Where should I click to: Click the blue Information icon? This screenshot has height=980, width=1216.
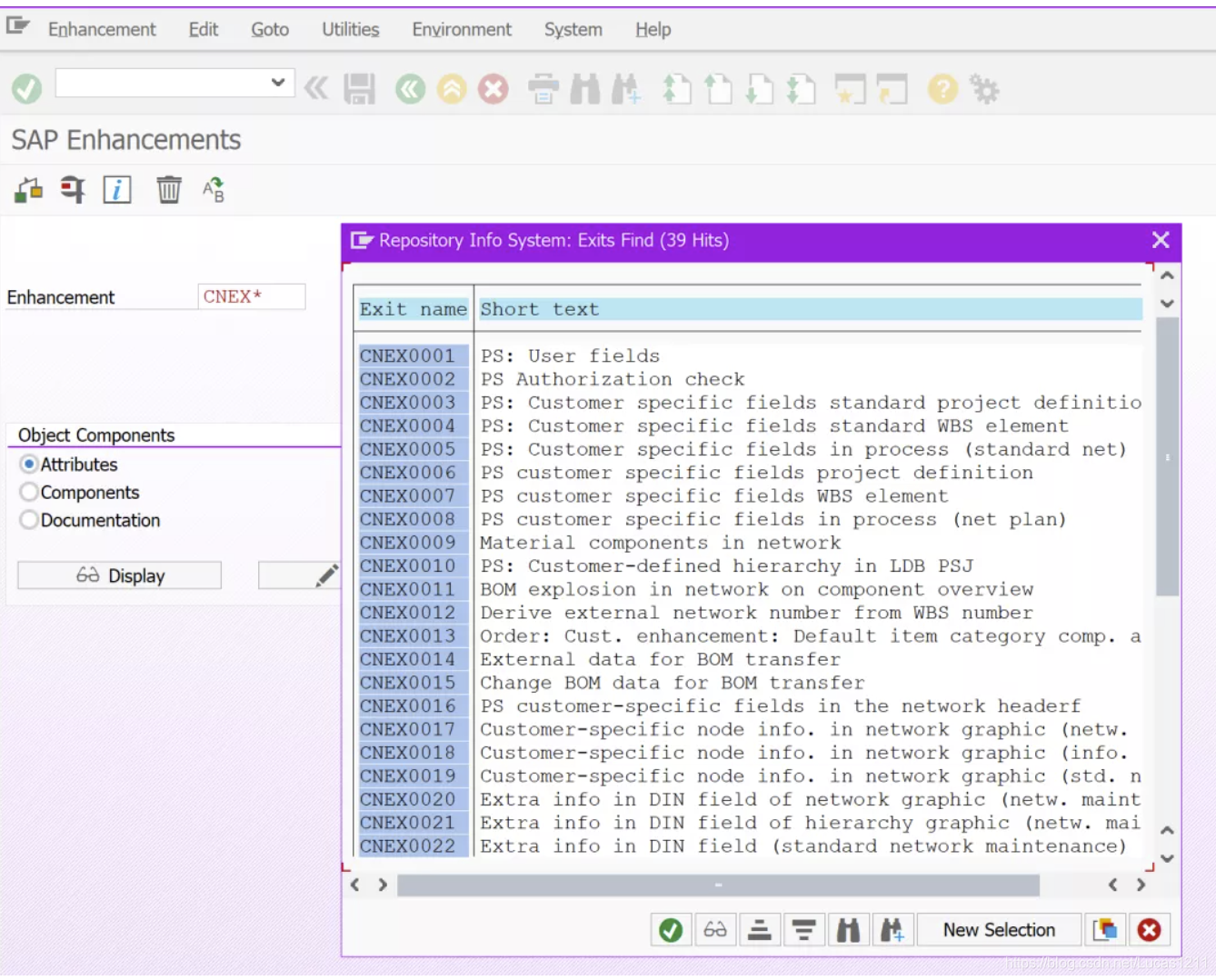117,189
